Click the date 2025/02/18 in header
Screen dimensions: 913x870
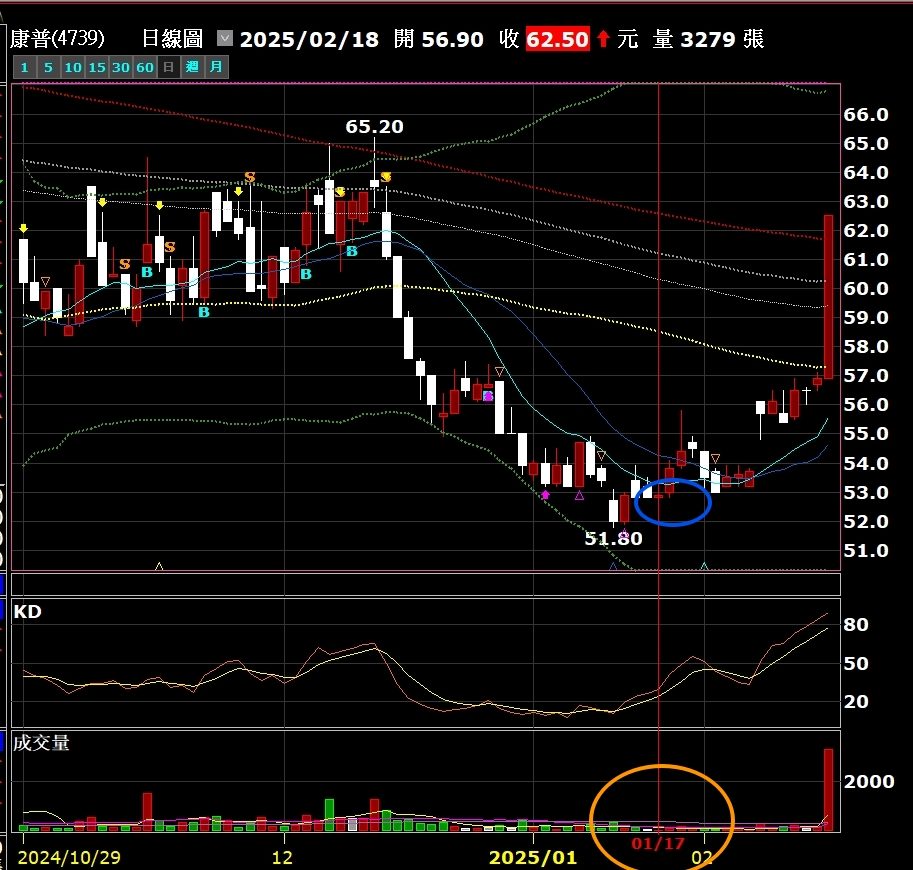pos(309,40)
